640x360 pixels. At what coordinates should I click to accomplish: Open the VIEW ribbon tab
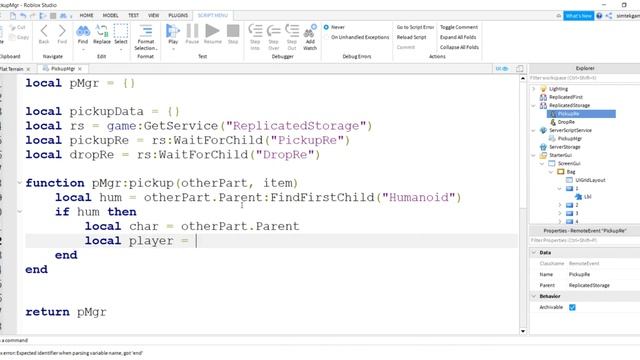pos(153,16)
